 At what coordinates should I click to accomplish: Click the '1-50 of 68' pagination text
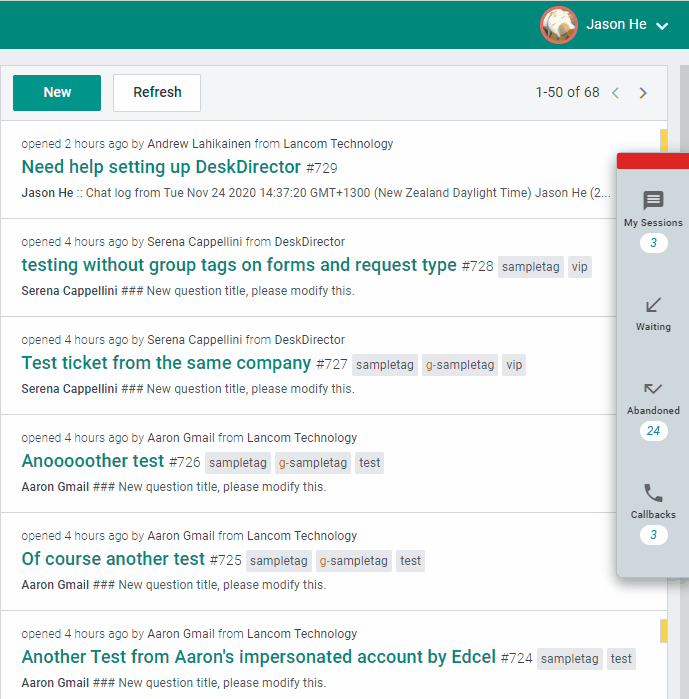point(567,92)
